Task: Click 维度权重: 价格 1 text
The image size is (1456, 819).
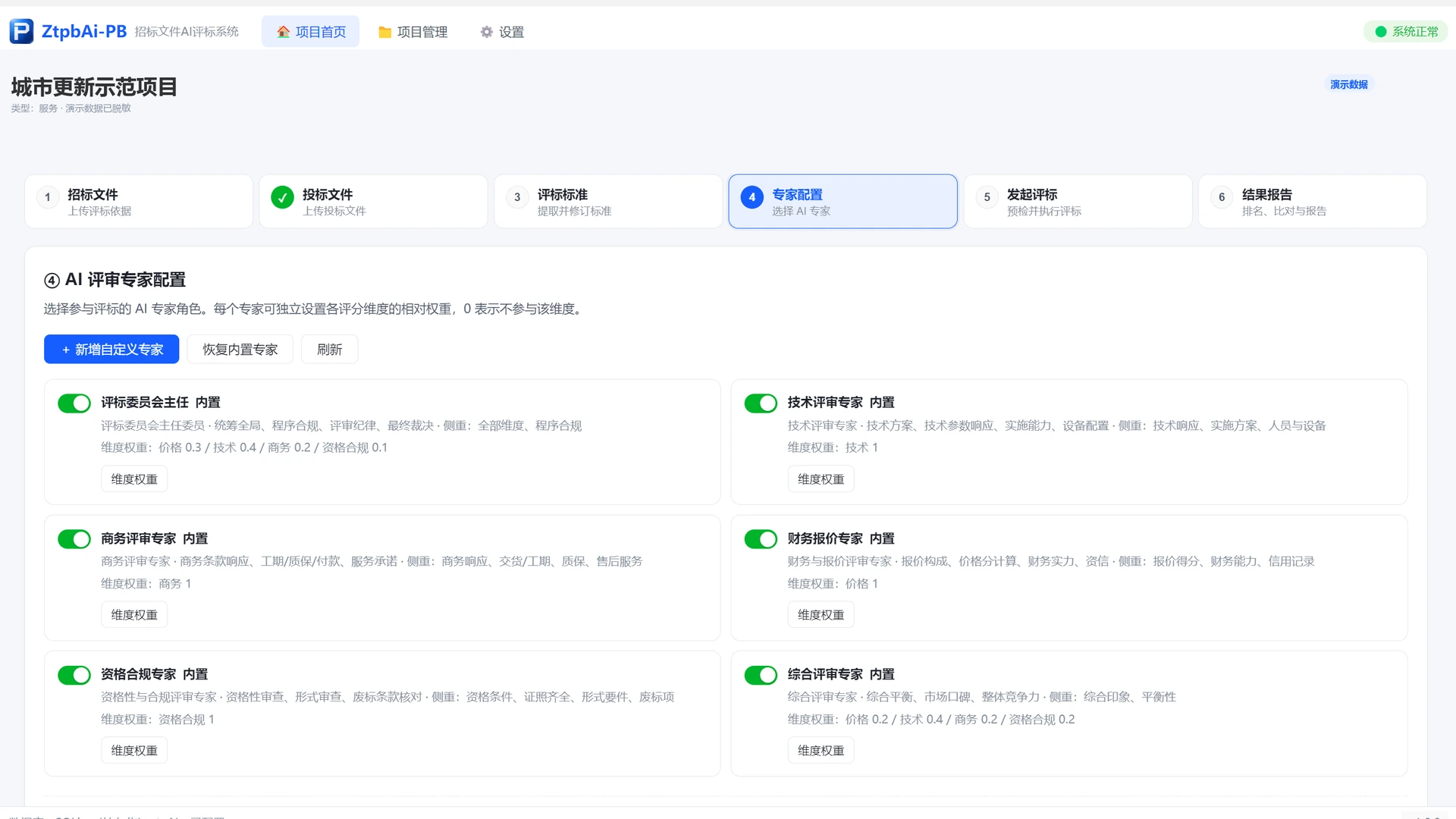Action: point(833,584)
